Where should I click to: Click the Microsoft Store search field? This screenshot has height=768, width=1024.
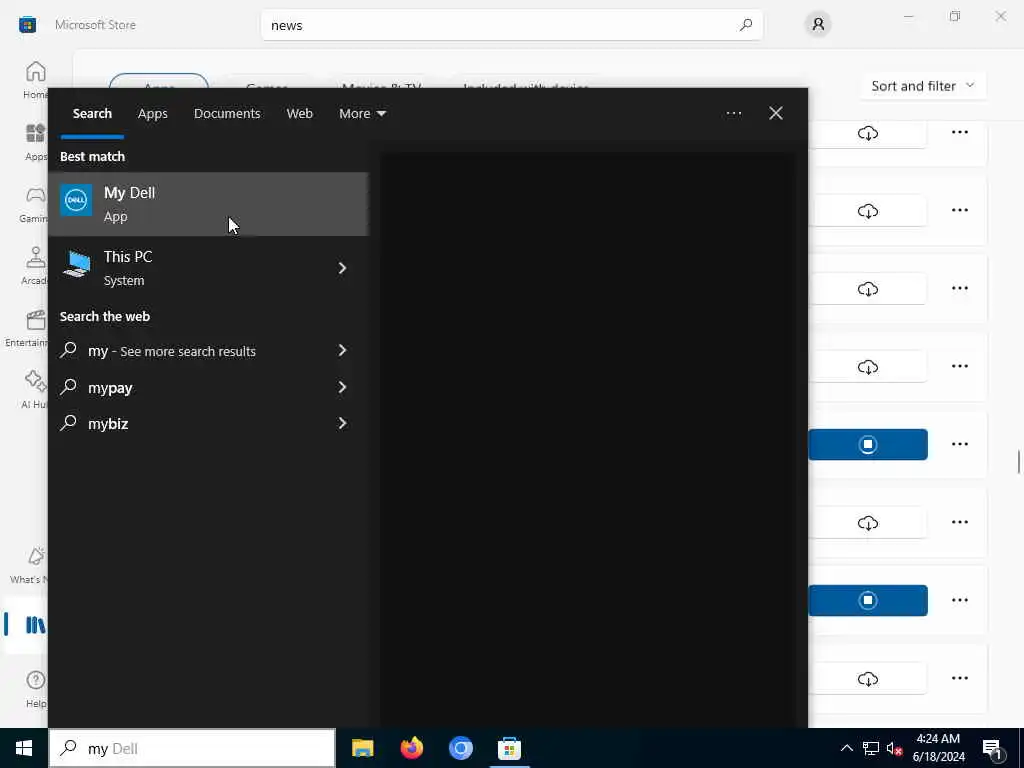[512, 25]
